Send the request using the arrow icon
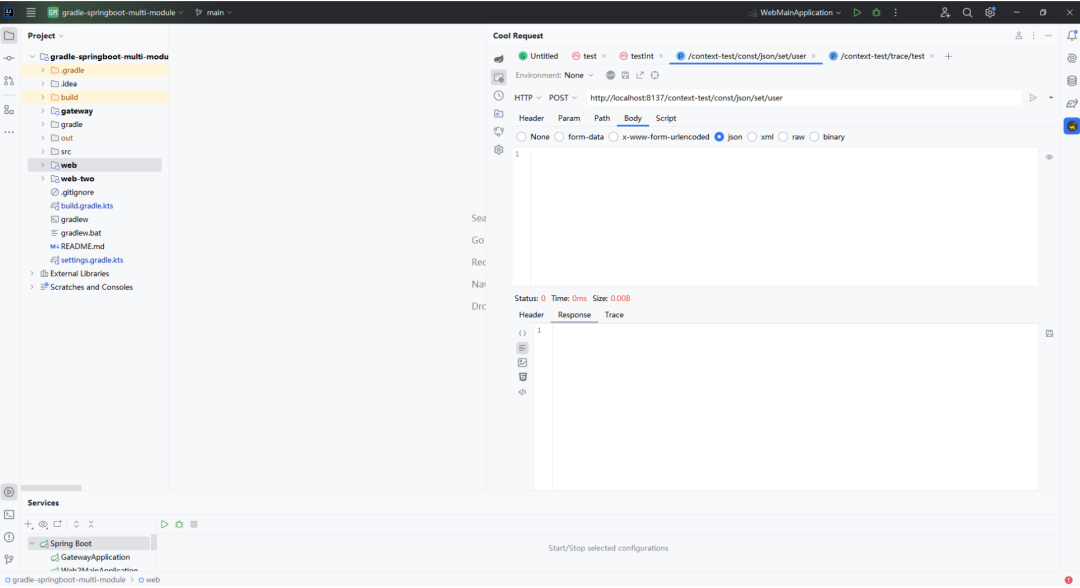This screenshot has height=588, width=1080. [1032, 96]
